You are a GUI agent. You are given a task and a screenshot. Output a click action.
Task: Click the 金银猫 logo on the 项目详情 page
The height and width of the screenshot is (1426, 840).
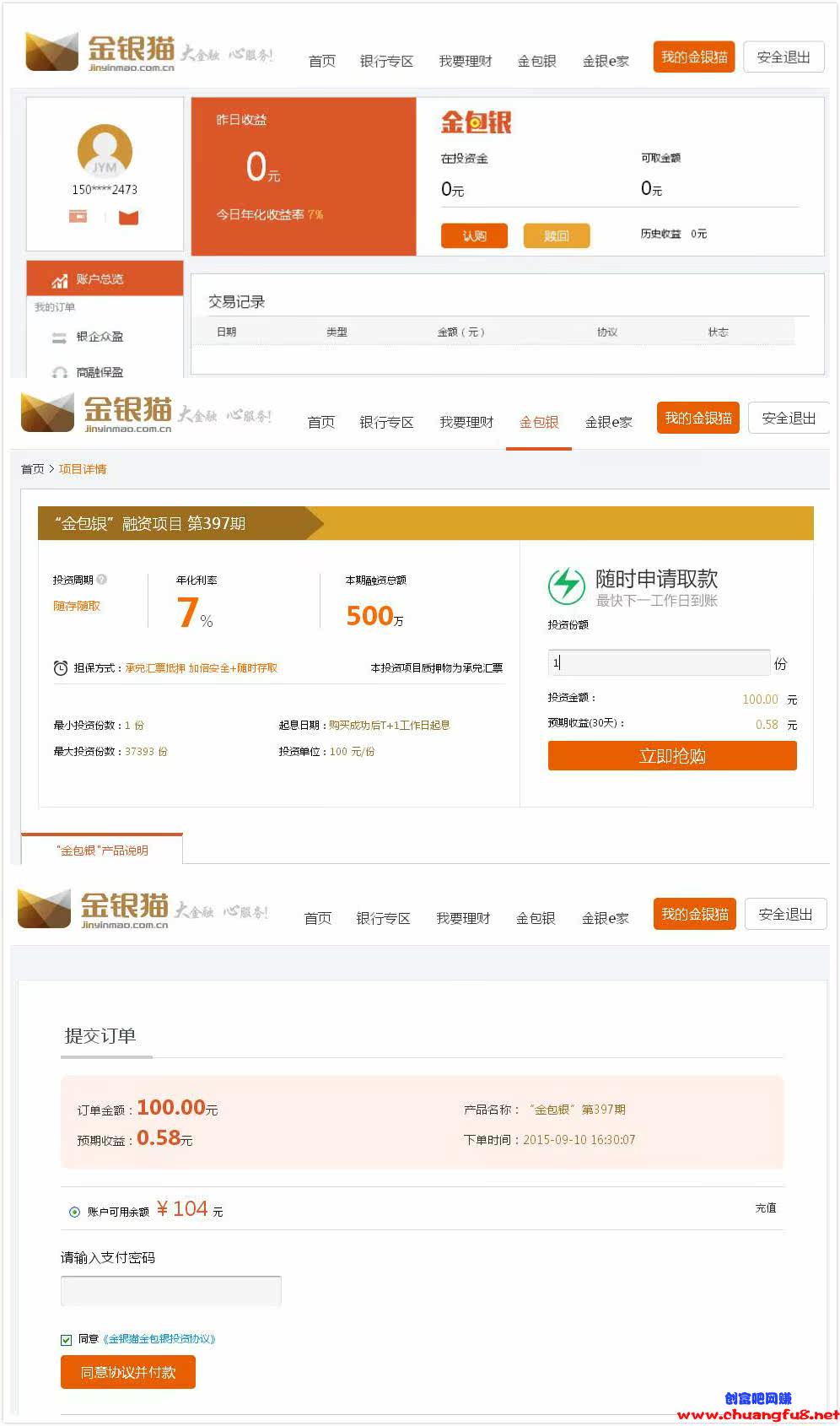(97, 414)
